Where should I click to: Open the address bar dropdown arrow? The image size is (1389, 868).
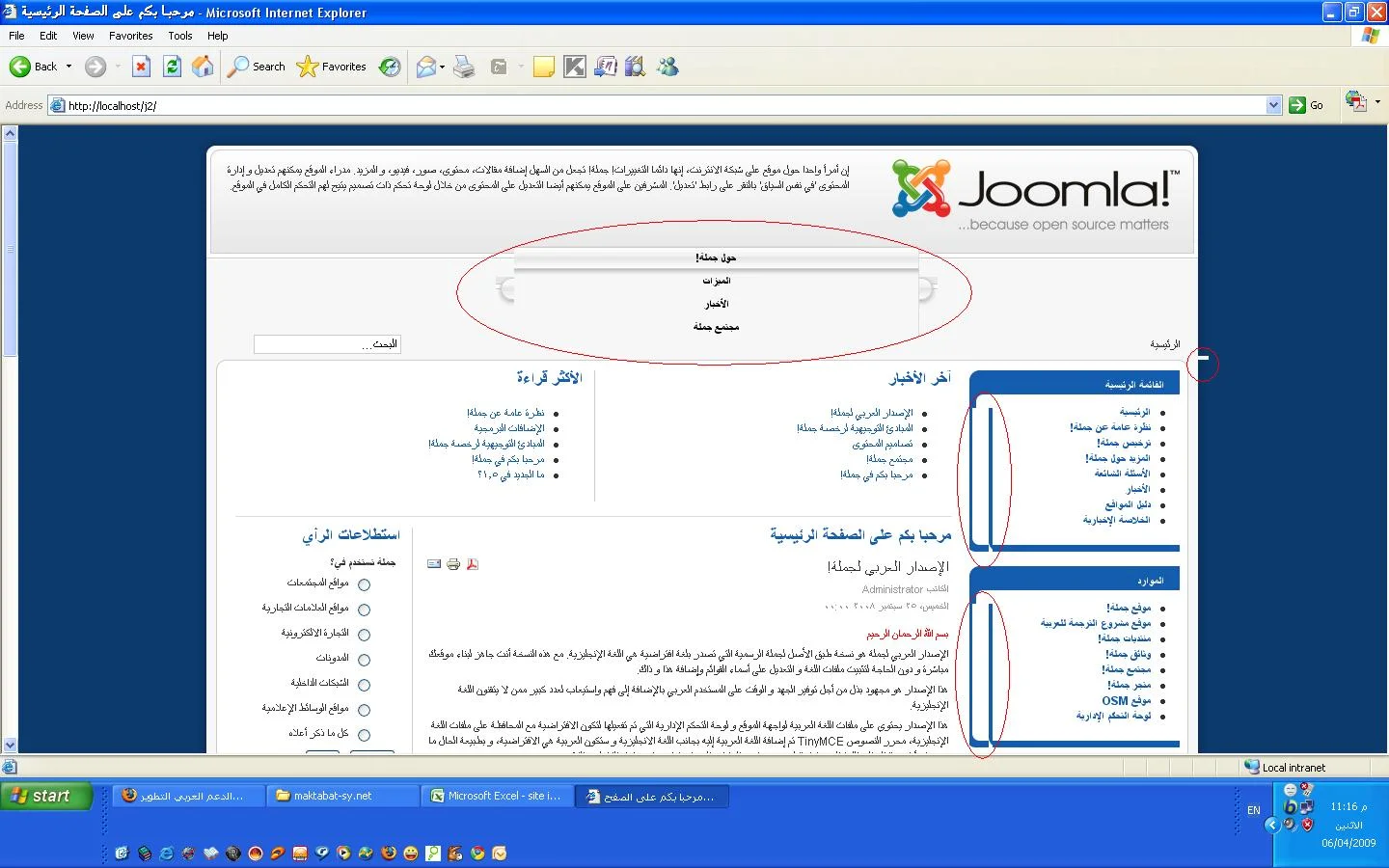pyautogui.click(x=1273, y=105)
